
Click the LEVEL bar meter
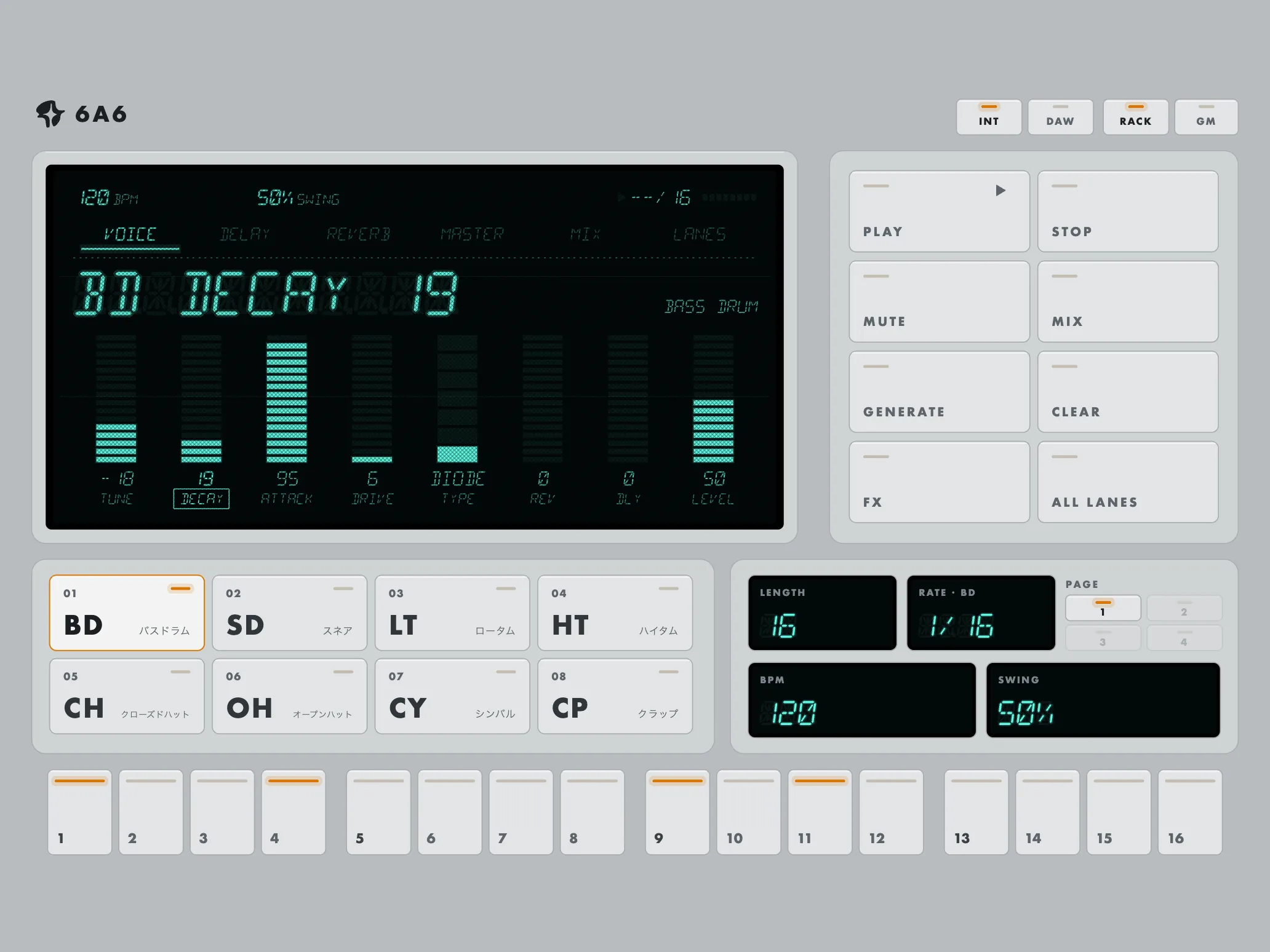[713, 399]
